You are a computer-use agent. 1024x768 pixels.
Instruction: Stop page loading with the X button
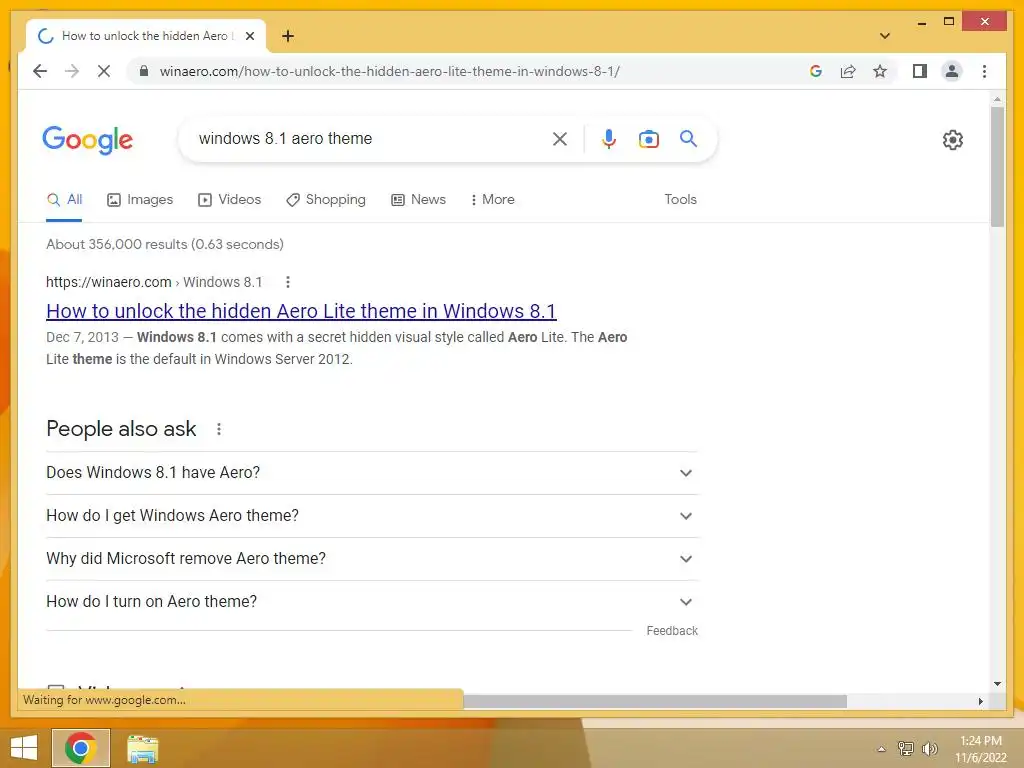pos(104,71)
